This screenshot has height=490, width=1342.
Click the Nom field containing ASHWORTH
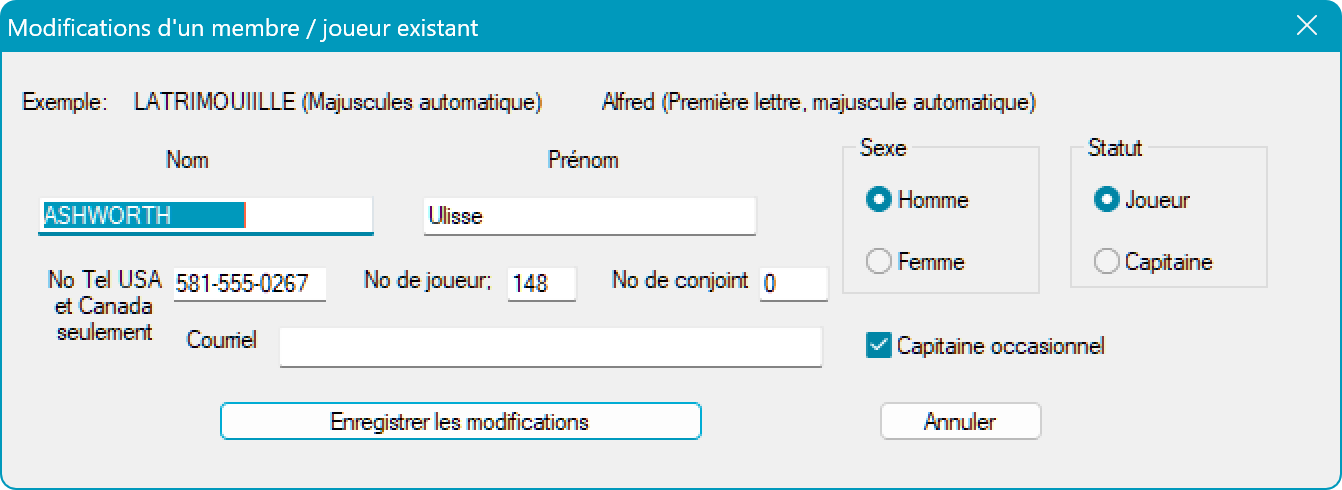(205, 215)
